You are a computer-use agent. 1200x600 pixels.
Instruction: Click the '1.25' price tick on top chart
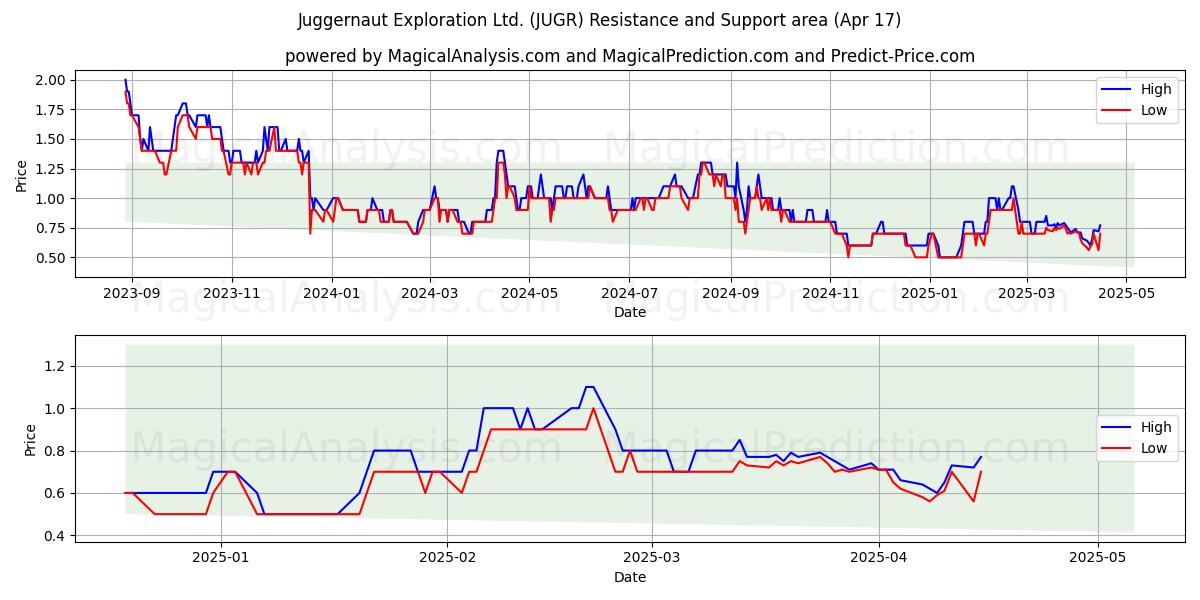click(52, 169)
